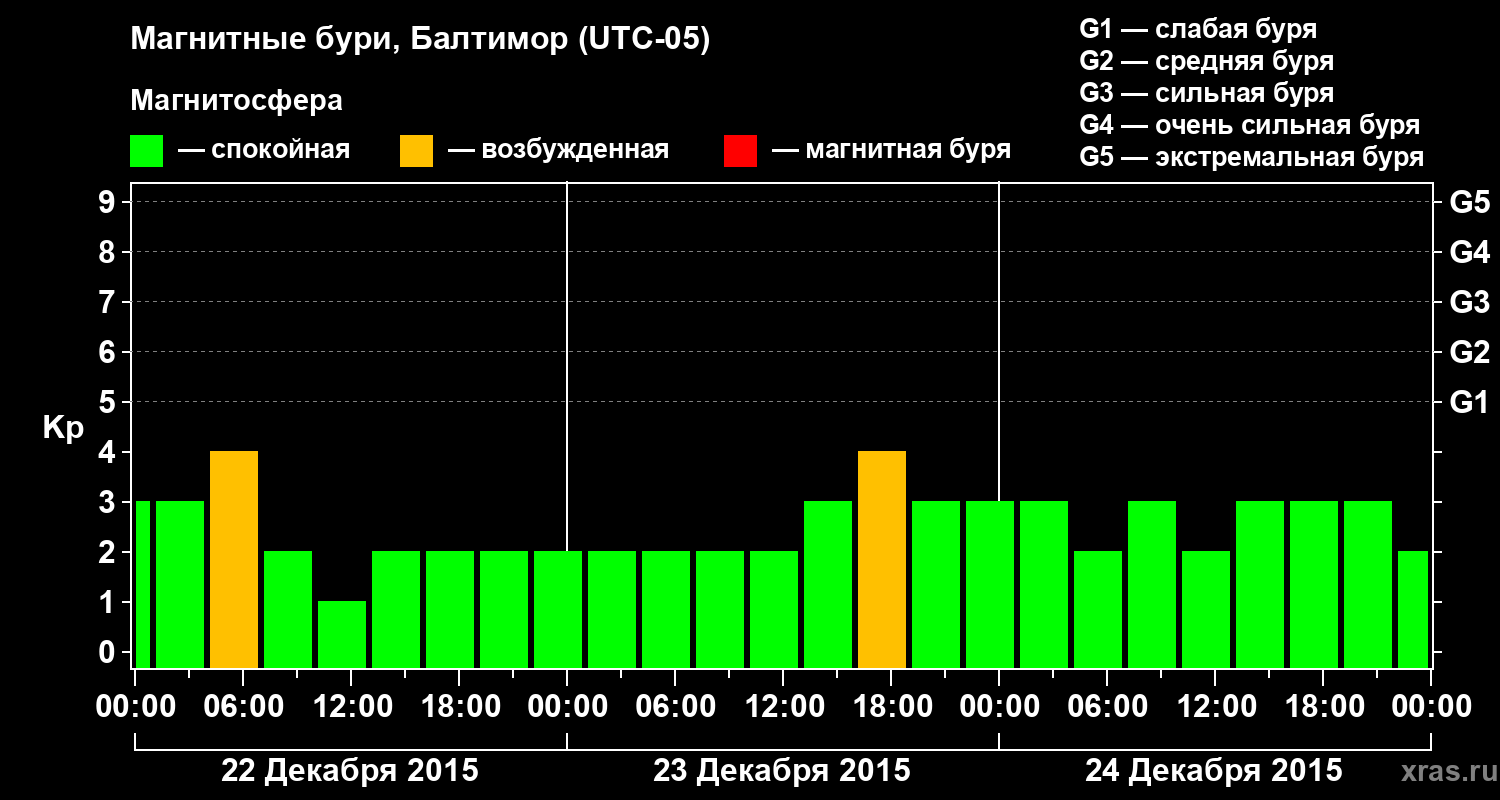Select the chart title 'Магнитные бури, Балтимор (UTC-05)'

coord(420,40)
